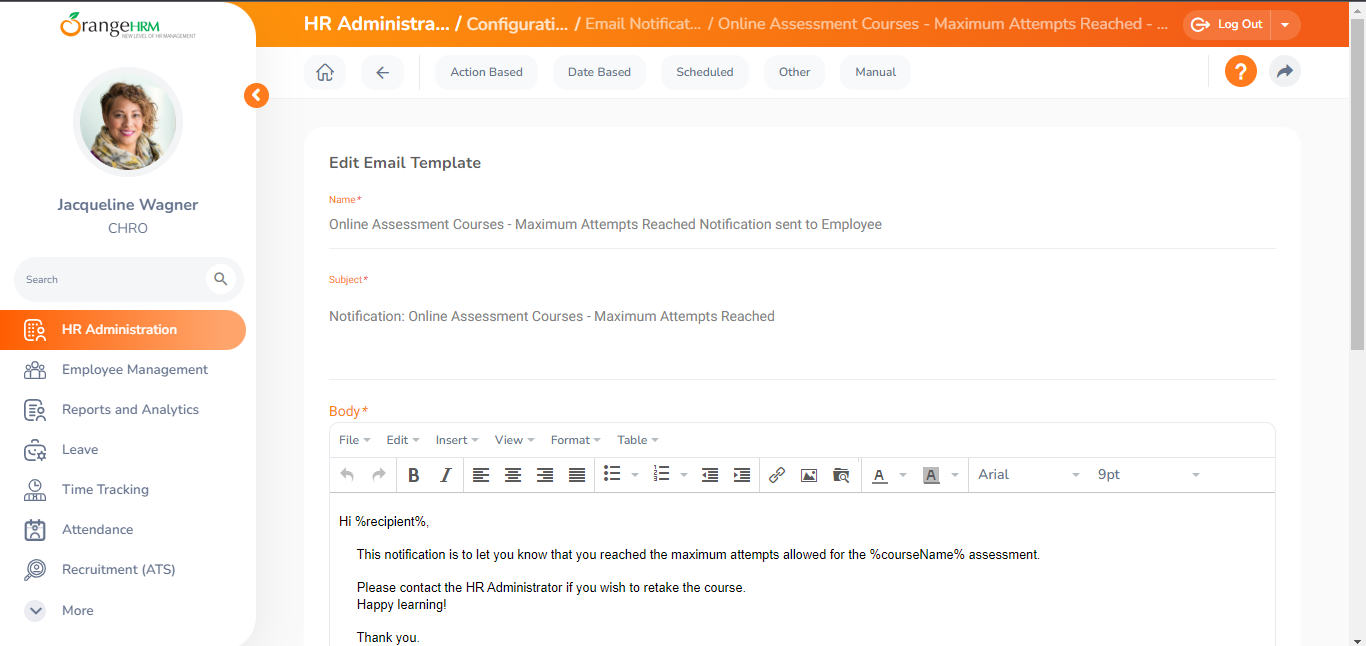1366x646 pixels.
Task: Collapse the sidebar with the orange chevron
Action: (x=256, y=95)
